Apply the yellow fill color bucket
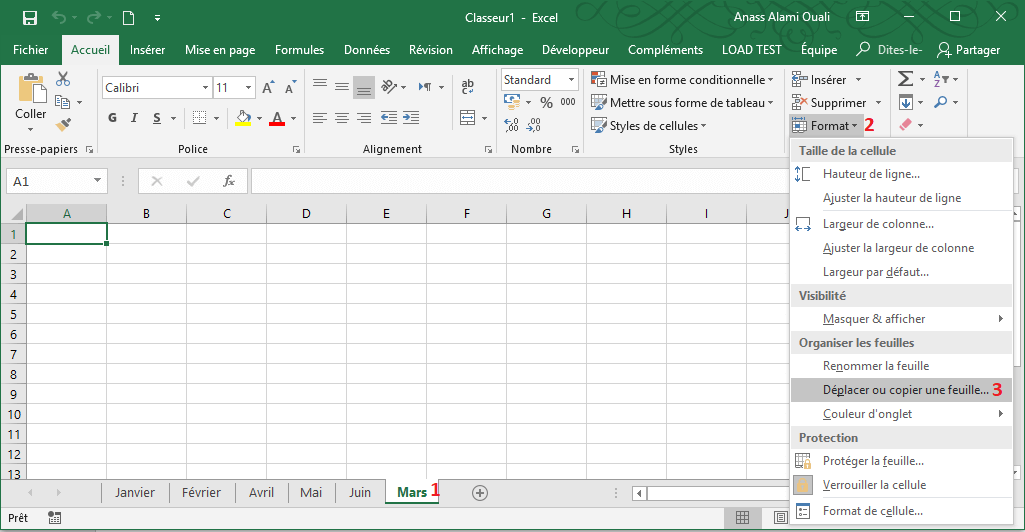Image resolution: width=1025 pixels, height=532 pixels. tap(243, 118)
